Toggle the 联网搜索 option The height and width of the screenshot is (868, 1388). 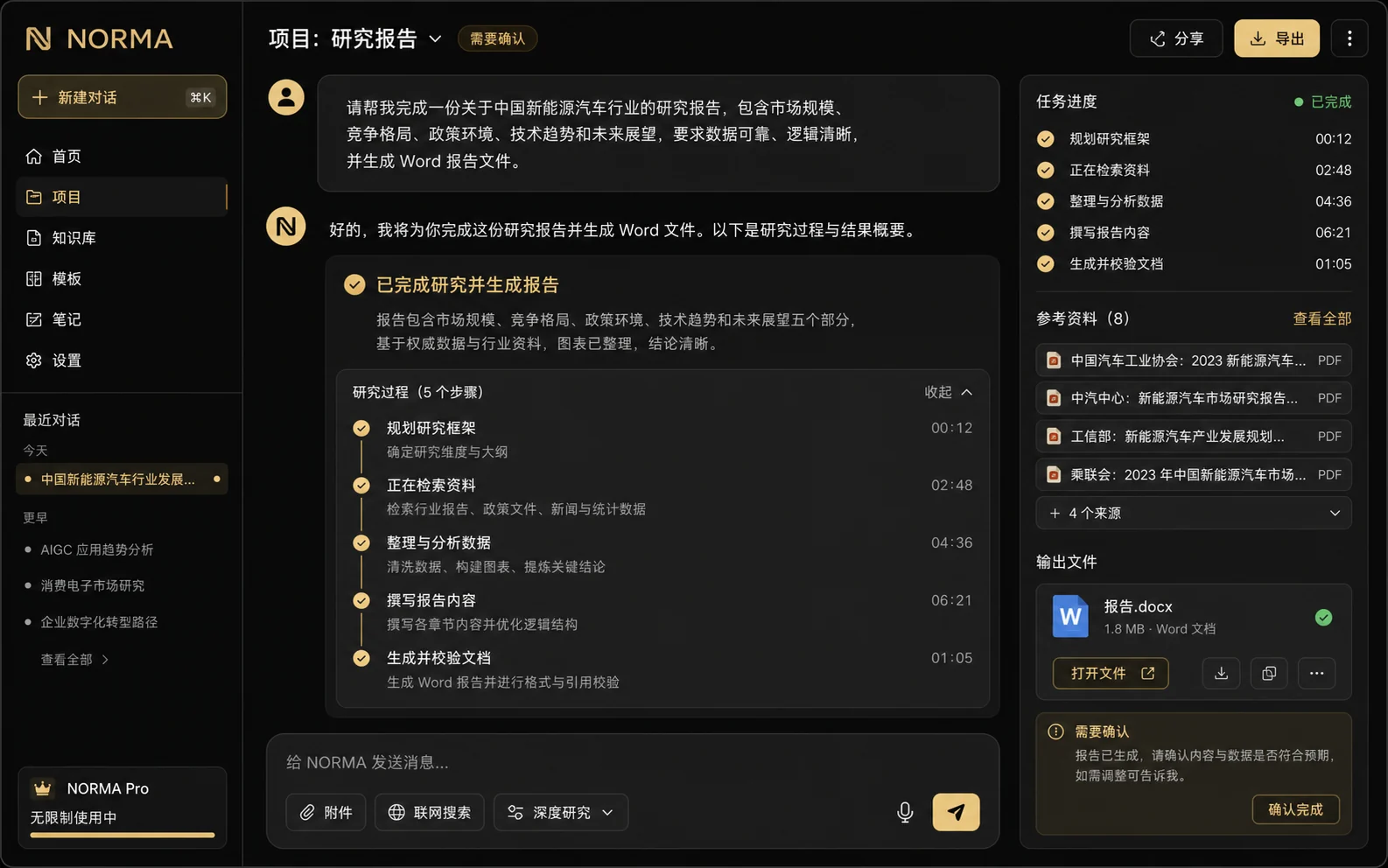click(430, 812)
